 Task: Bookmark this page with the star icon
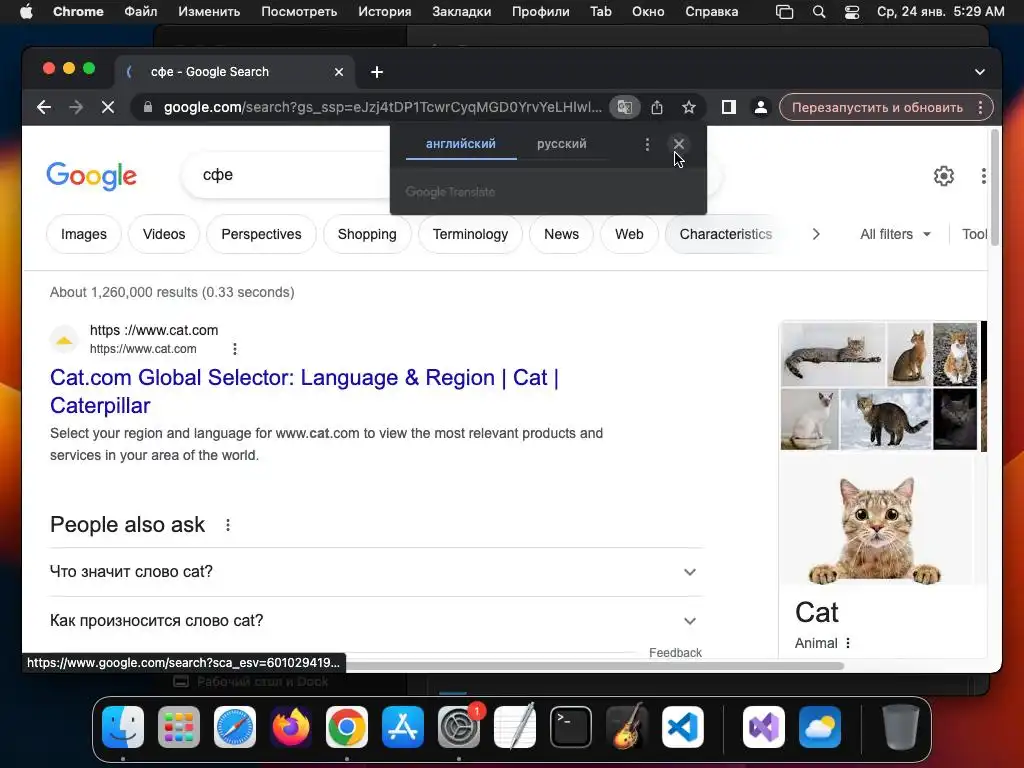tap(688, 107)
